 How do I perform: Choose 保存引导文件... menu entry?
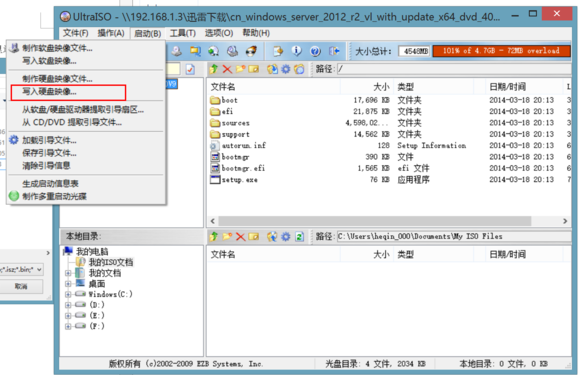pyautogui.click(x=86, y=153)
